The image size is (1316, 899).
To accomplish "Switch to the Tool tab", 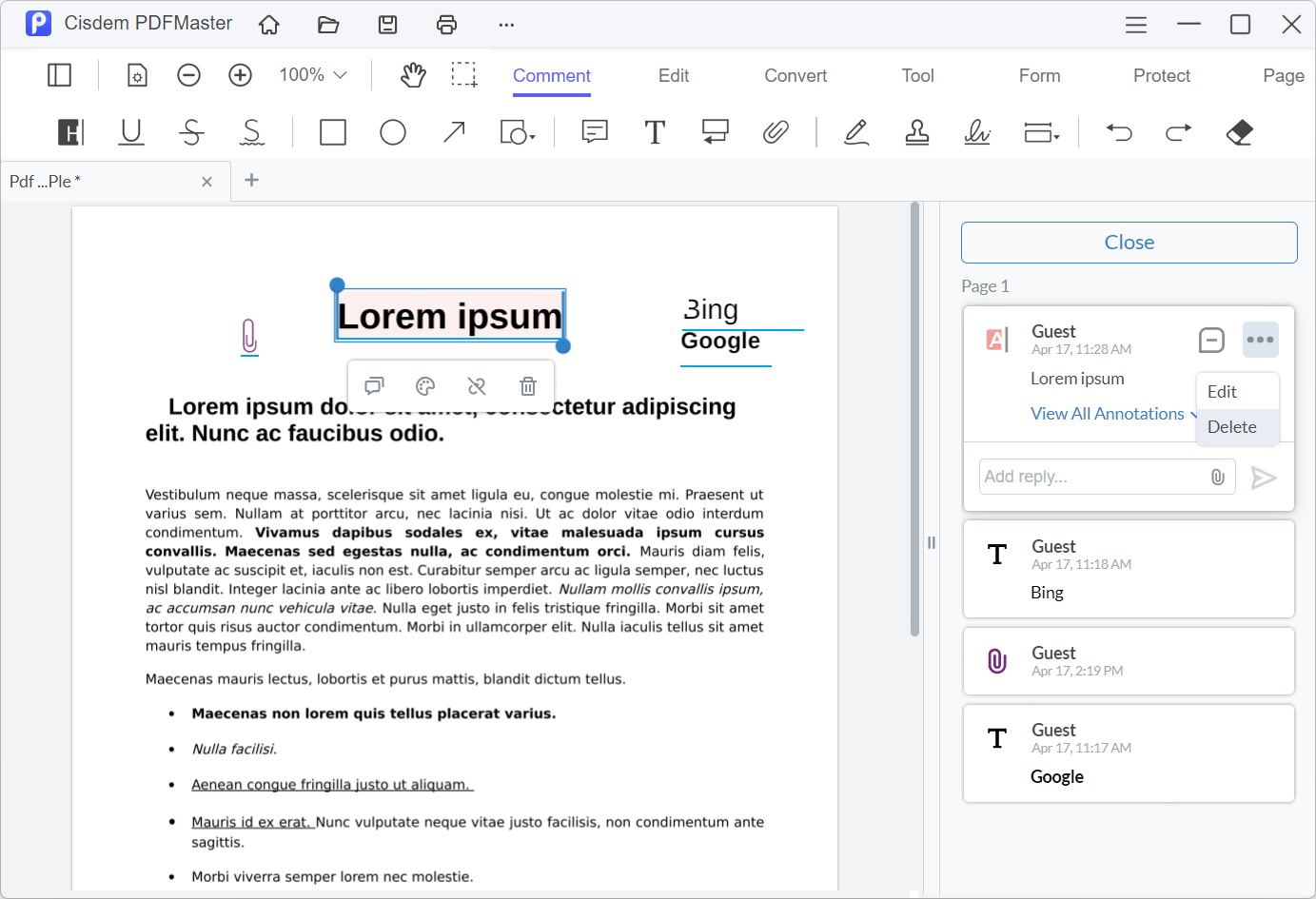I will point(918,75).
